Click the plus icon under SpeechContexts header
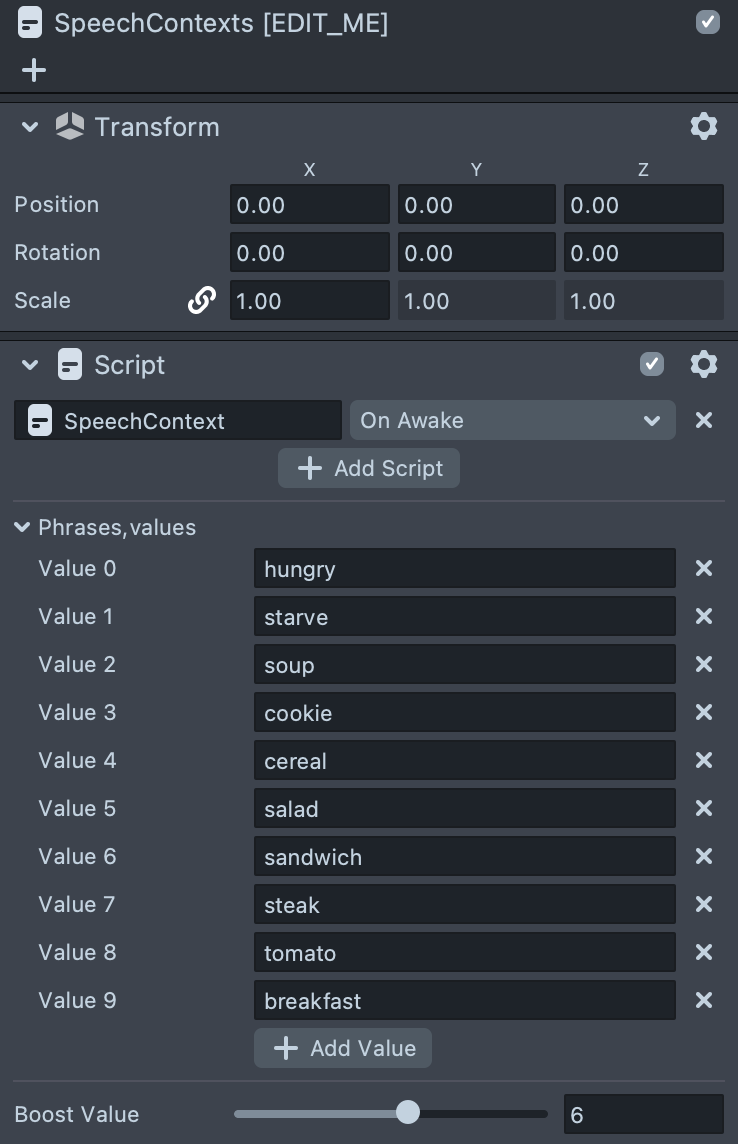Viewport: 738px width, 1144px height. [34, 70]
